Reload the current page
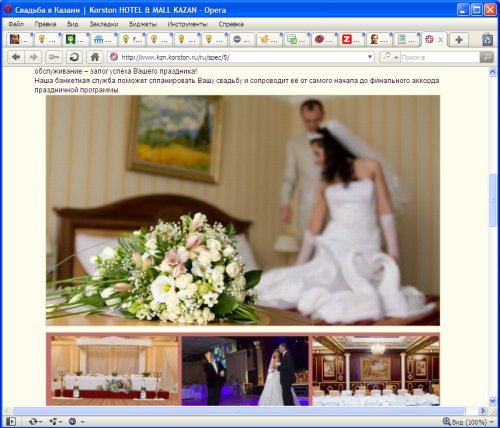500x428 pixels. pyautogui.click(x=74, y=57)
